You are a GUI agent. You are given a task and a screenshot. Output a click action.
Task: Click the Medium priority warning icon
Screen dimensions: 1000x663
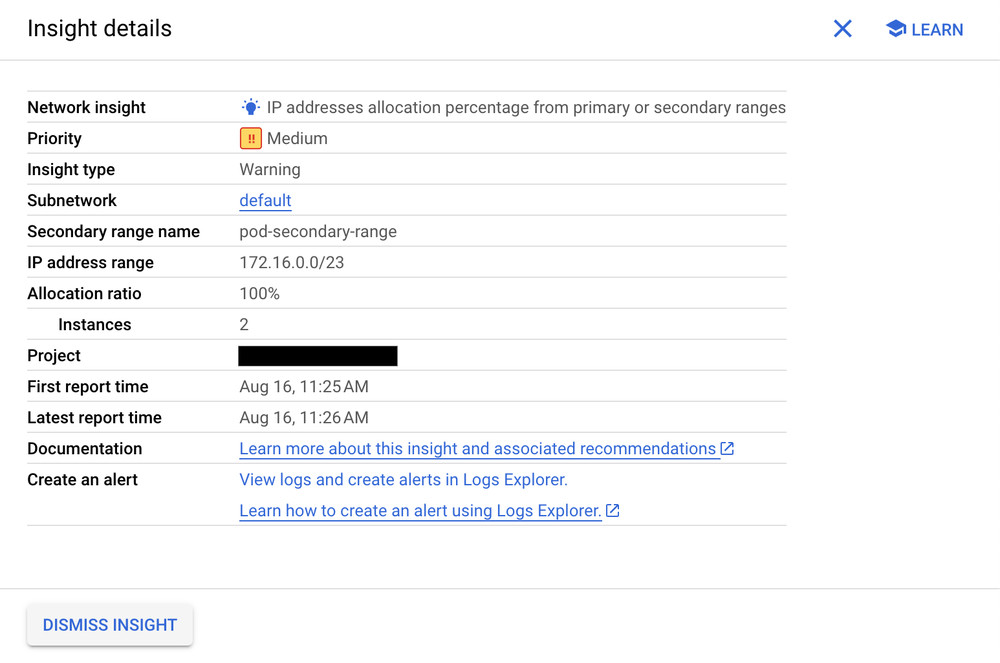pos(250,139)
